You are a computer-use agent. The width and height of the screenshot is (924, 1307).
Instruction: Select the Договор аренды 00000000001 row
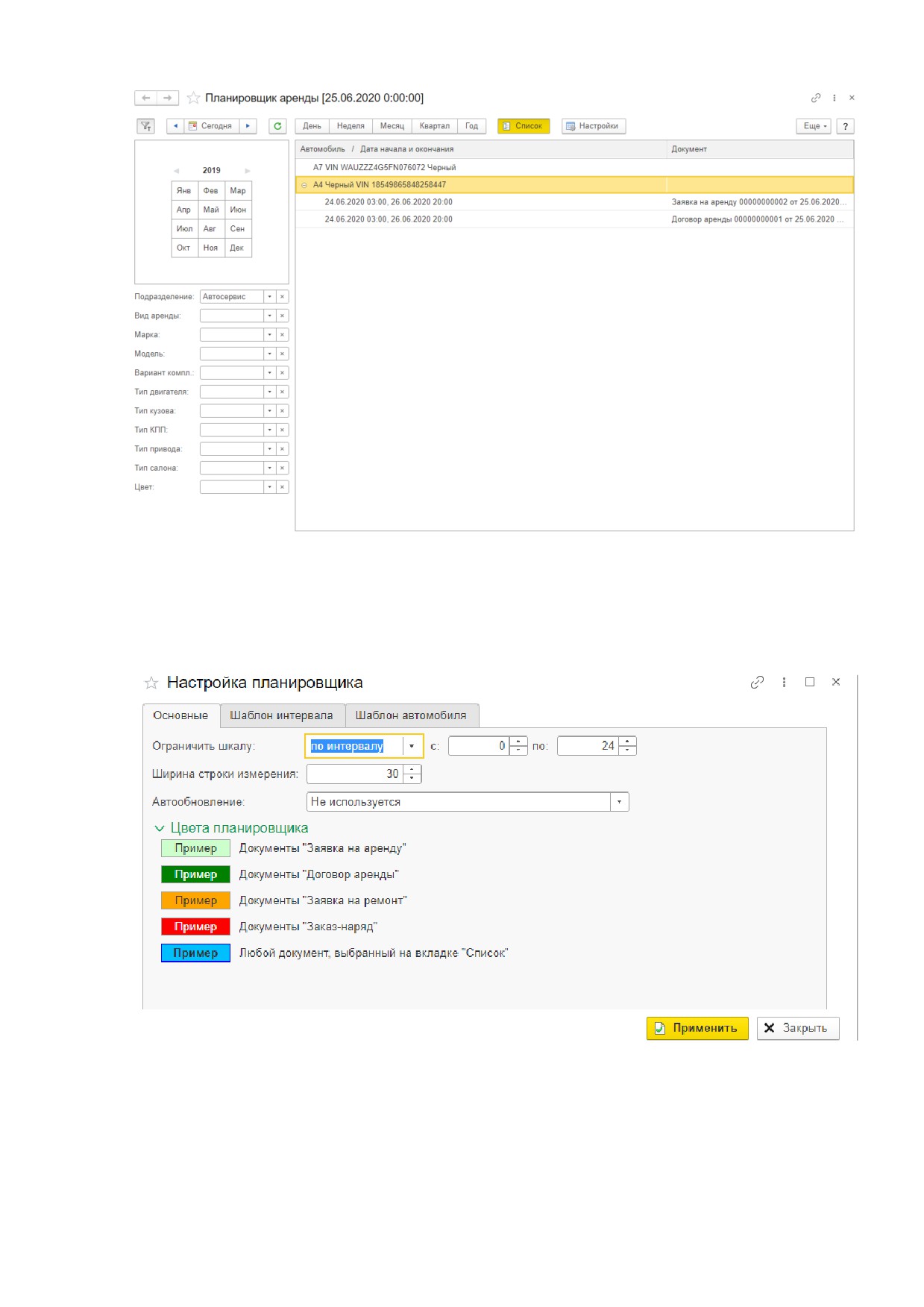(x=574, y=219)
